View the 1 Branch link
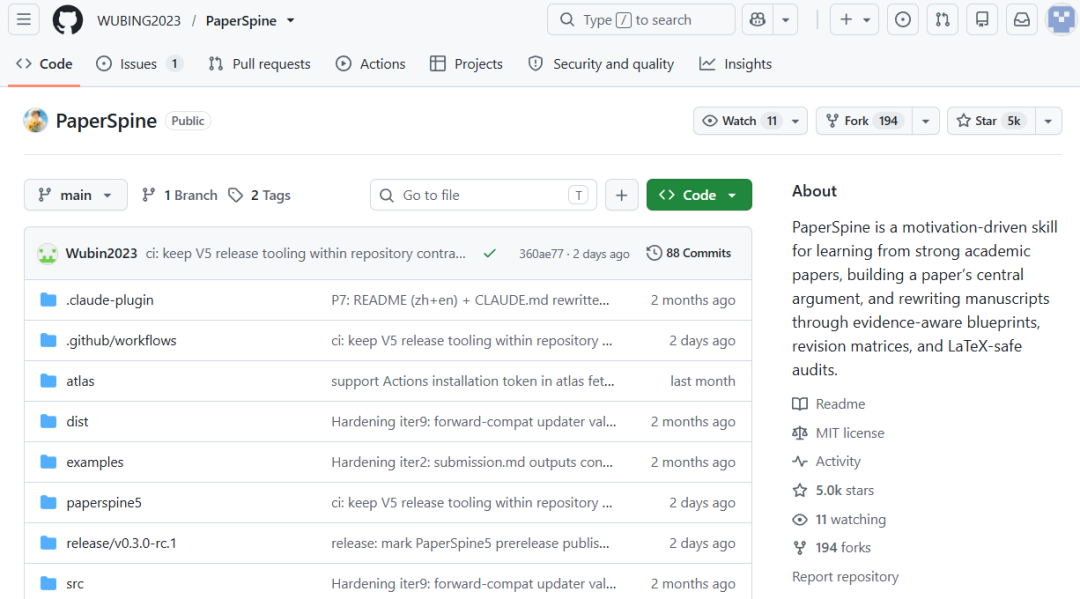This screenshot has height=599, width=1080. click(x=179, y=195)
